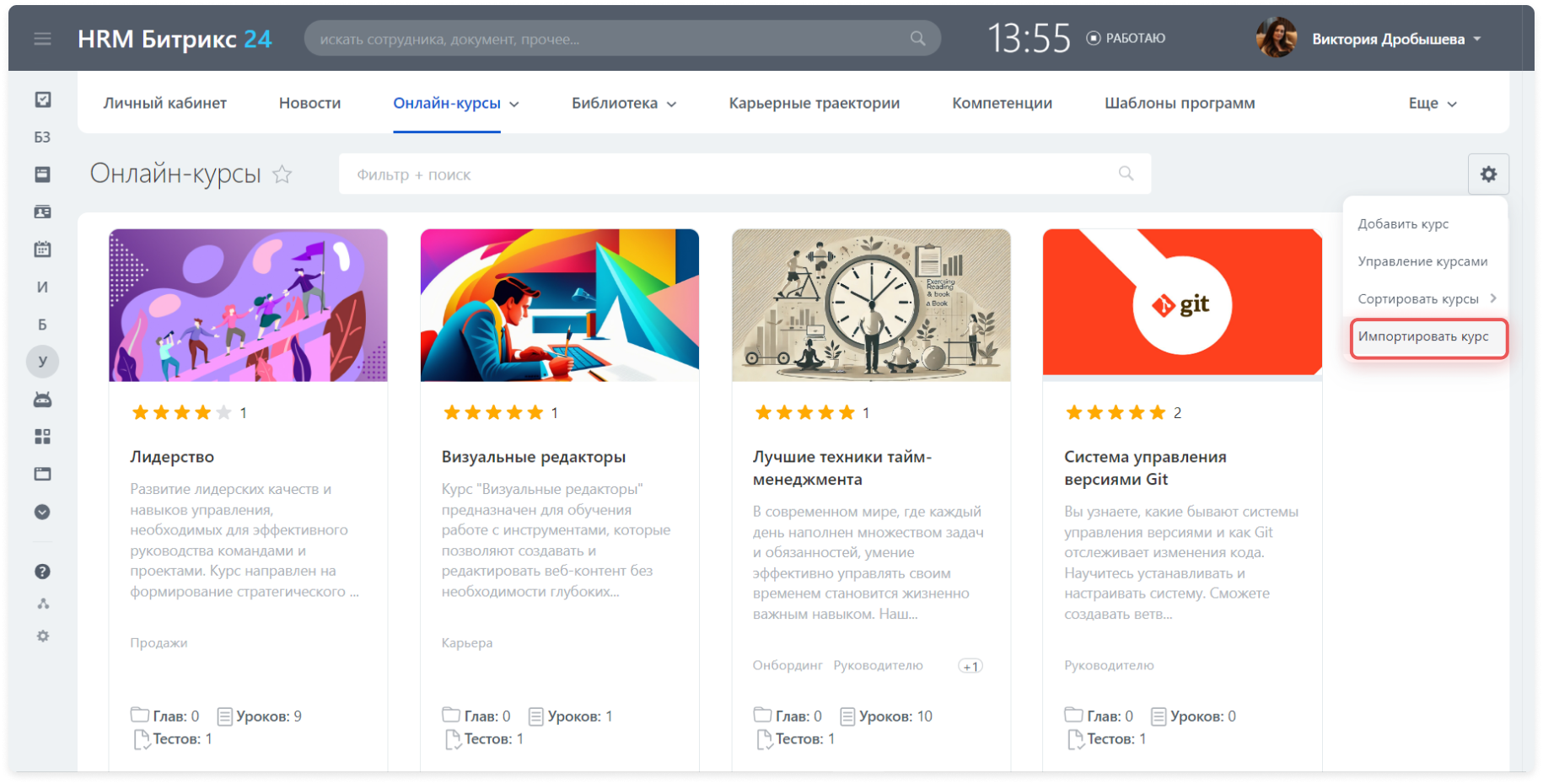Screen dimensions: 1543x784
Task: Expand the Онлайн-курсы tab chevron
Action: [x=514, y=105]
